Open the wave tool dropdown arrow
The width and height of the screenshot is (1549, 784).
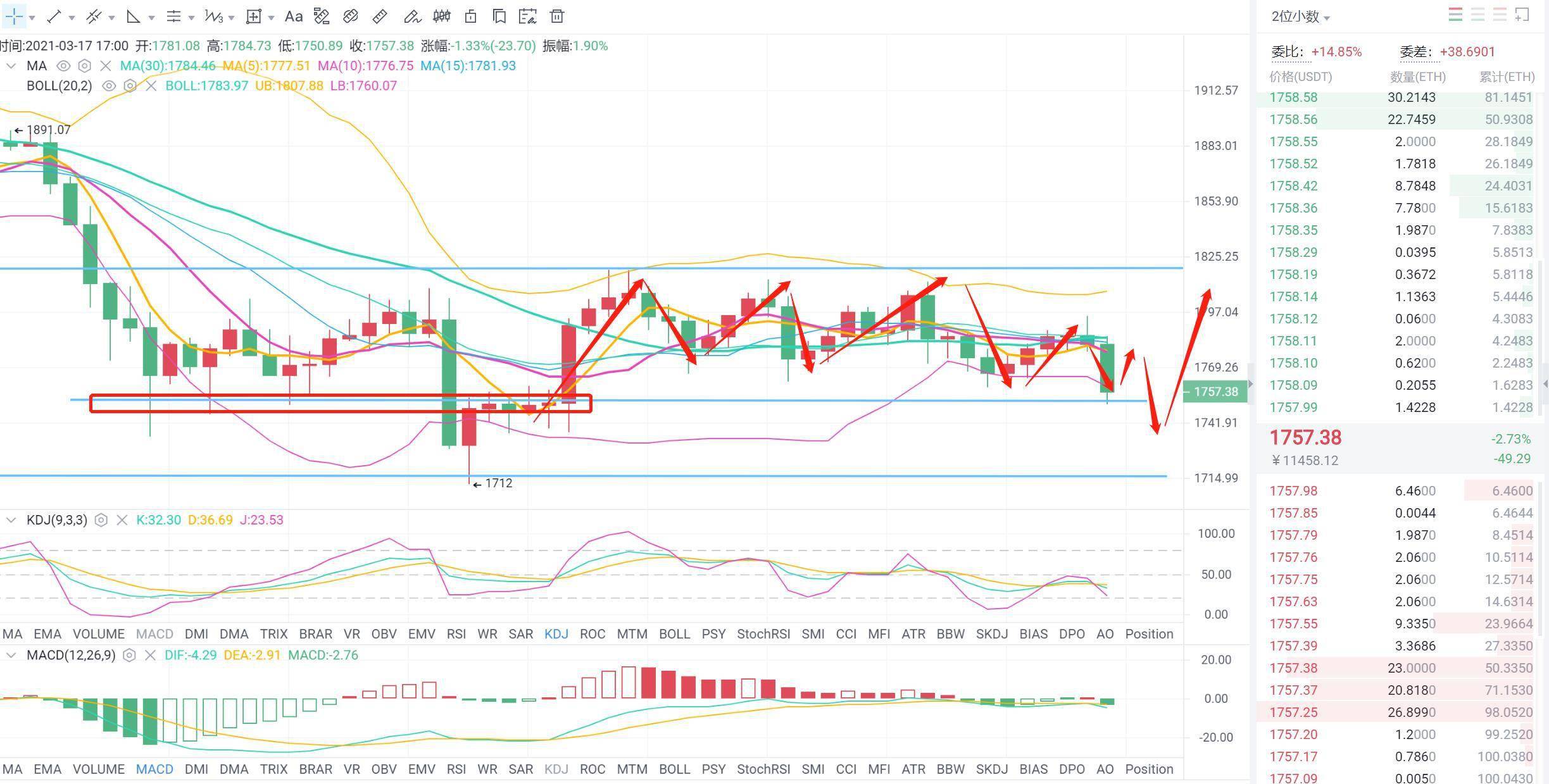(x=231, y=18)
